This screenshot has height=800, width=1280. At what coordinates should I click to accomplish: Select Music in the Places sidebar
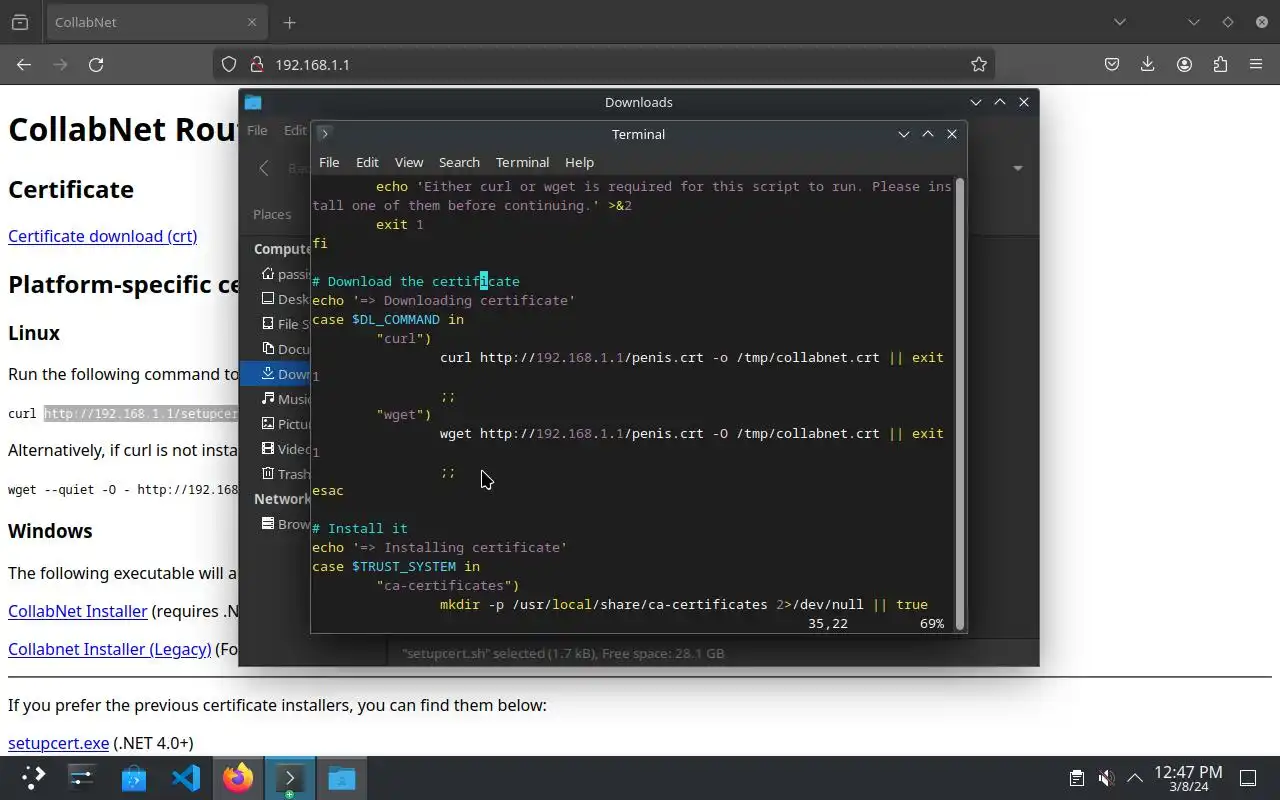click(284, 399)
